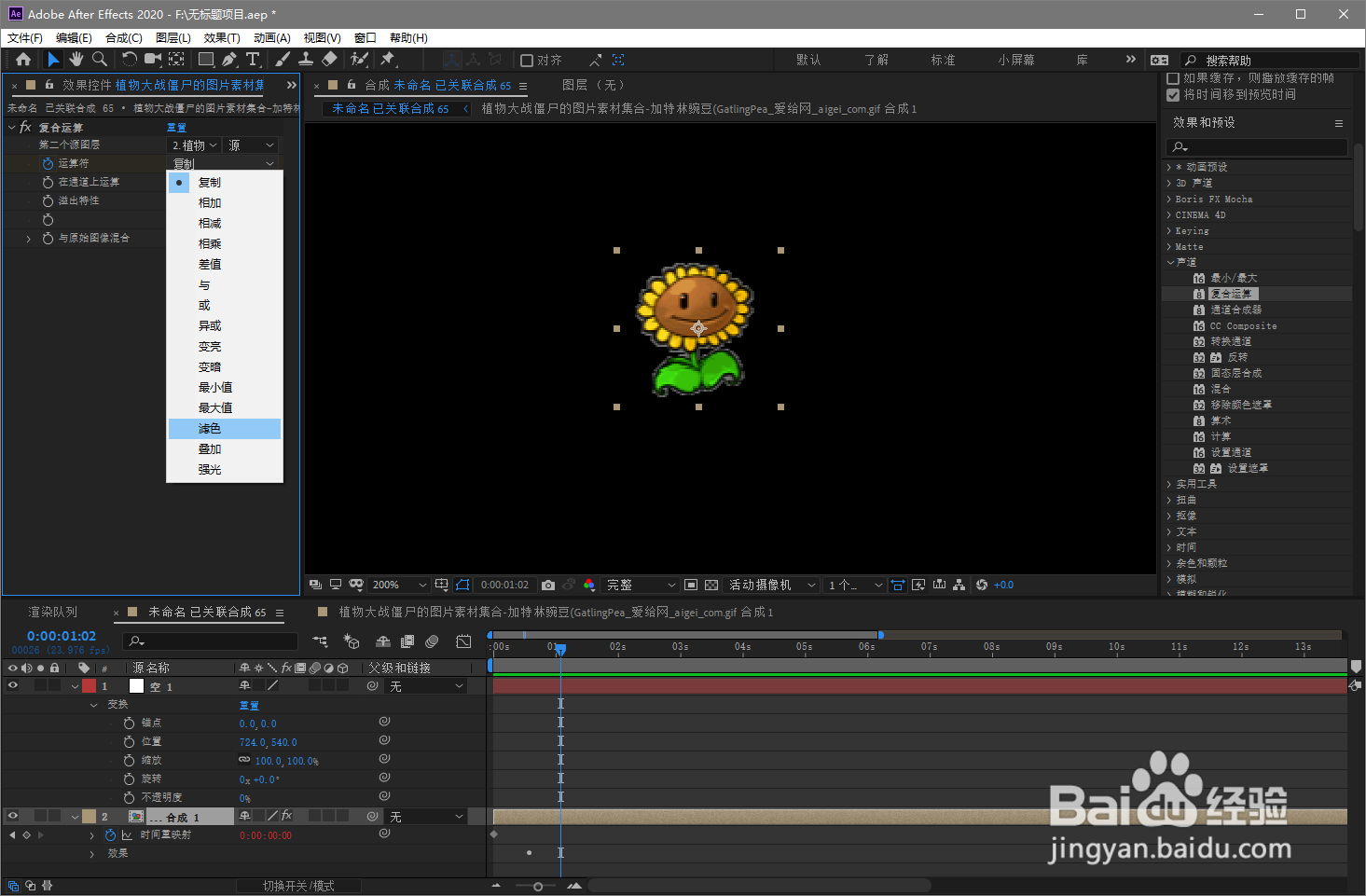Take a snapshot with the camera icon
The width and height of the screenshot is (1366, 896).
click(x=548, y=585)
